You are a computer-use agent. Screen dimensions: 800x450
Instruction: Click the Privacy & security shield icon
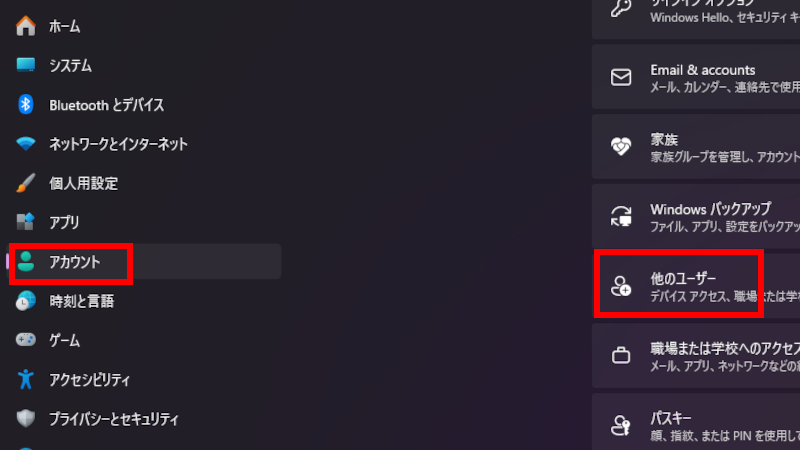pyautogui.click(x=26, y=418)
